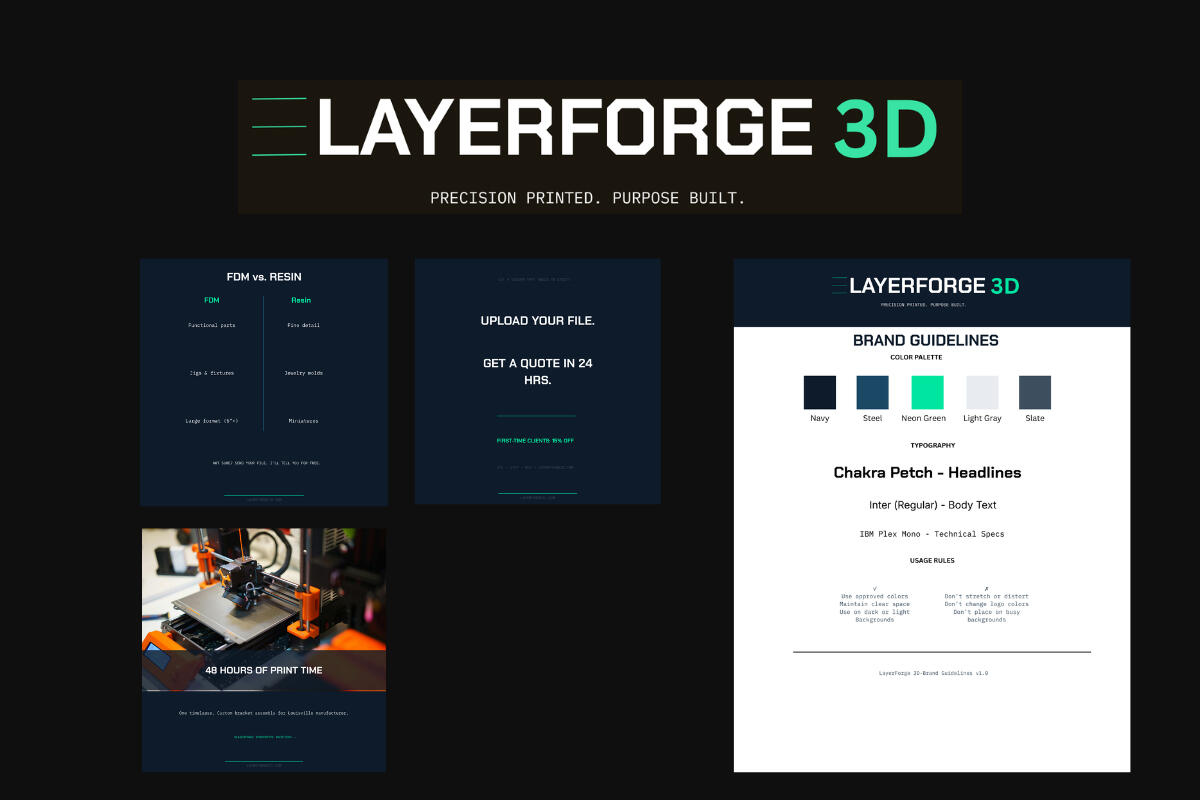Click the UPLOAD YOUR FILE. headline
This screenshot has height=800, width=1200.
[538, 321]
